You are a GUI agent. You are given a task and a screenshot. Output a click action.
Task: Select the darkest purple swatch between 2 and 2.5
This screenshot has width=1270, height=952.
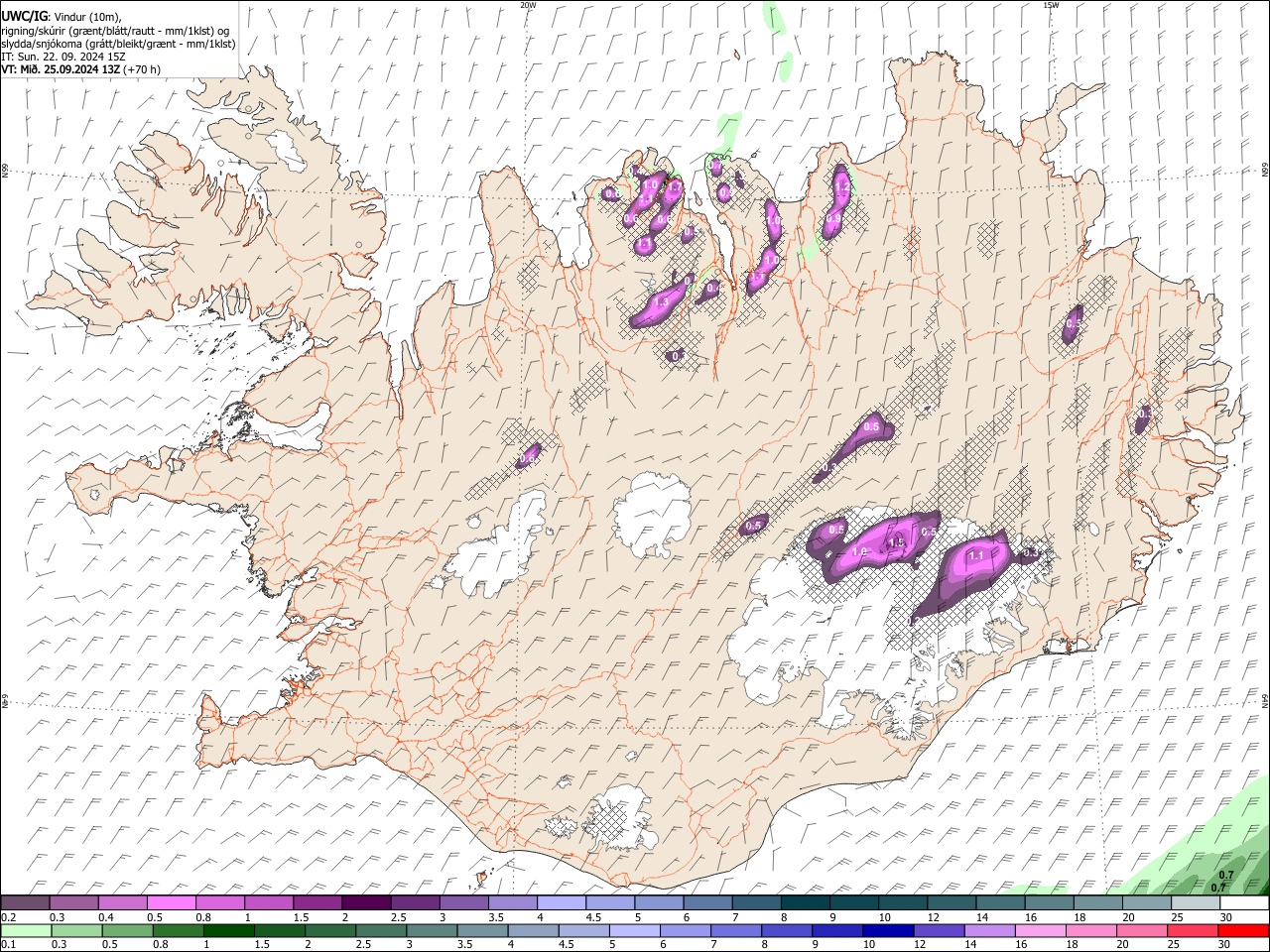click(366, 903)
